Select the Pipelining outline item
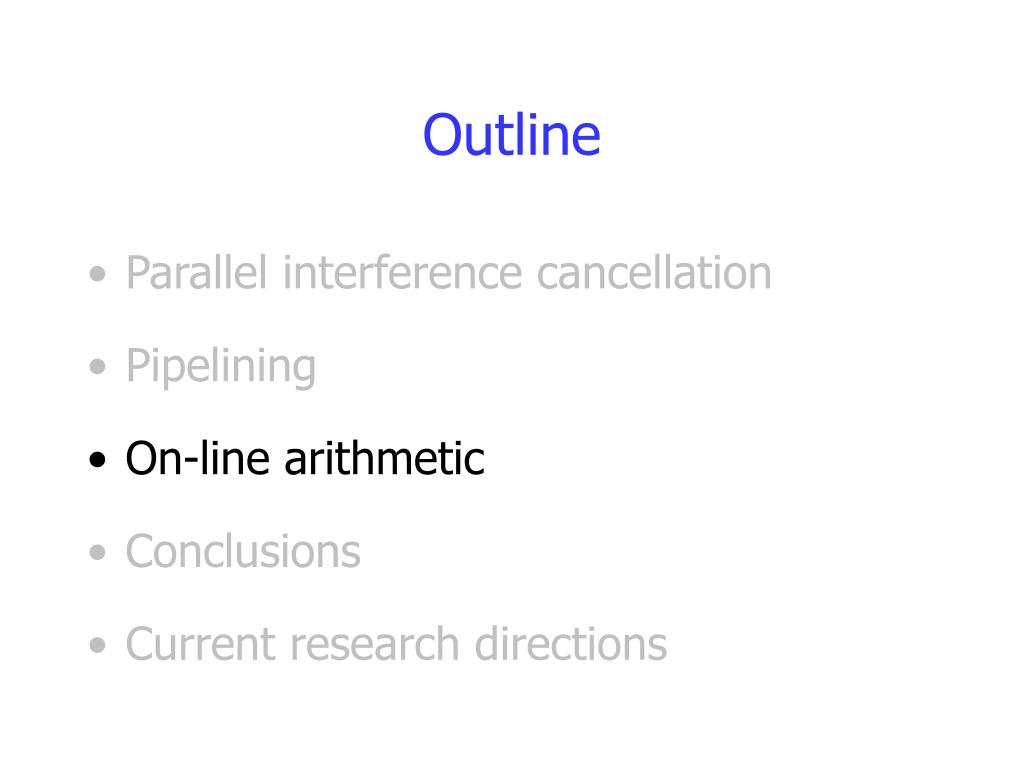1024x768 pixels. (221, 366)
